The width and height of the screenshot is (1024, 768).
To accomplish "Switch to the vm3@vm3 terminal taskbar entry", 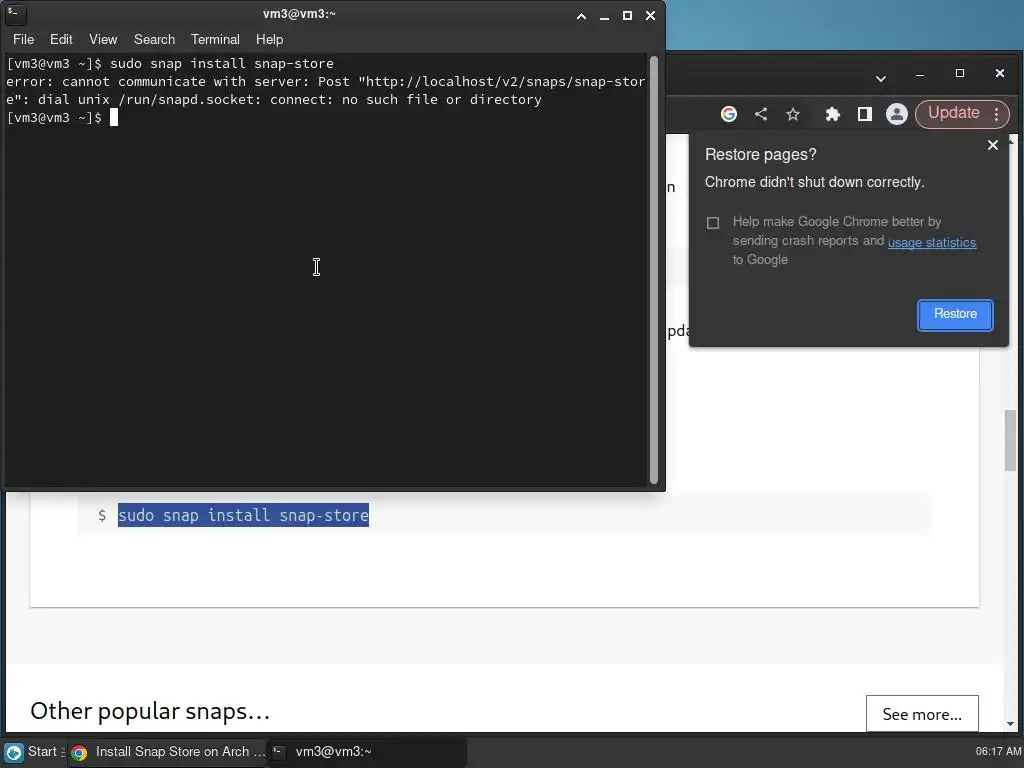I will (367, 752).
